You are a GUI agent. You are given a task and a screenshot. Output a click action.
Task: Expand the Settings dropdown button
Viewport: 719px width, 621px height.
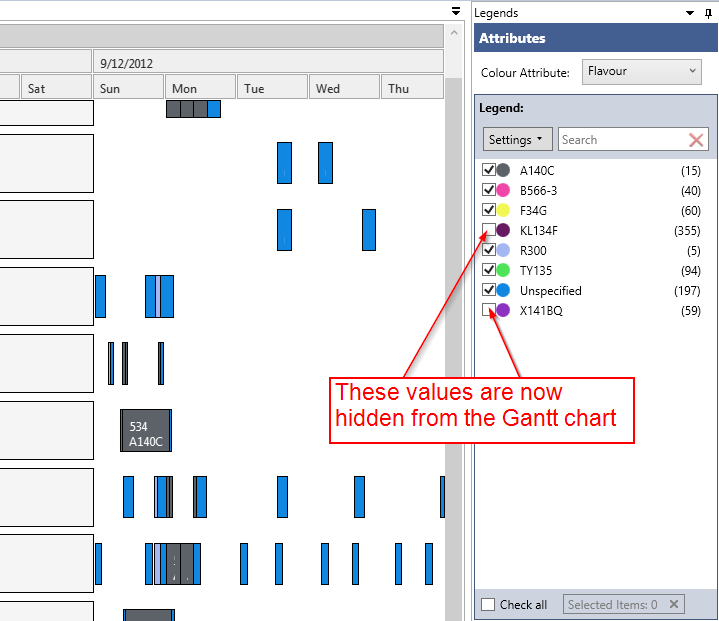tap(517, 140)
